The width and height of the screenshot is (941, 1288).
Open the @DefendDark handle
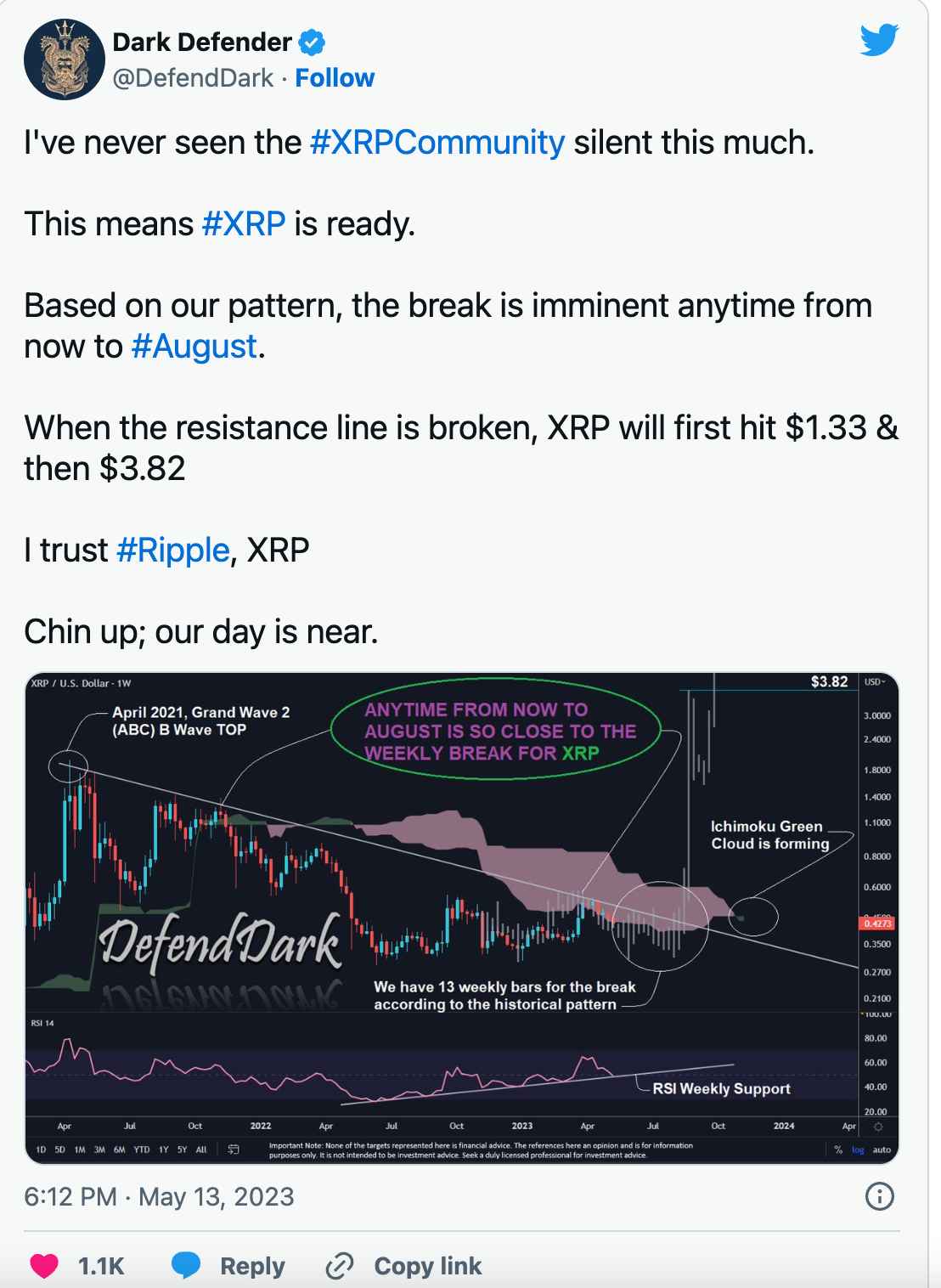pyautogui.click(x=193, y=78)
